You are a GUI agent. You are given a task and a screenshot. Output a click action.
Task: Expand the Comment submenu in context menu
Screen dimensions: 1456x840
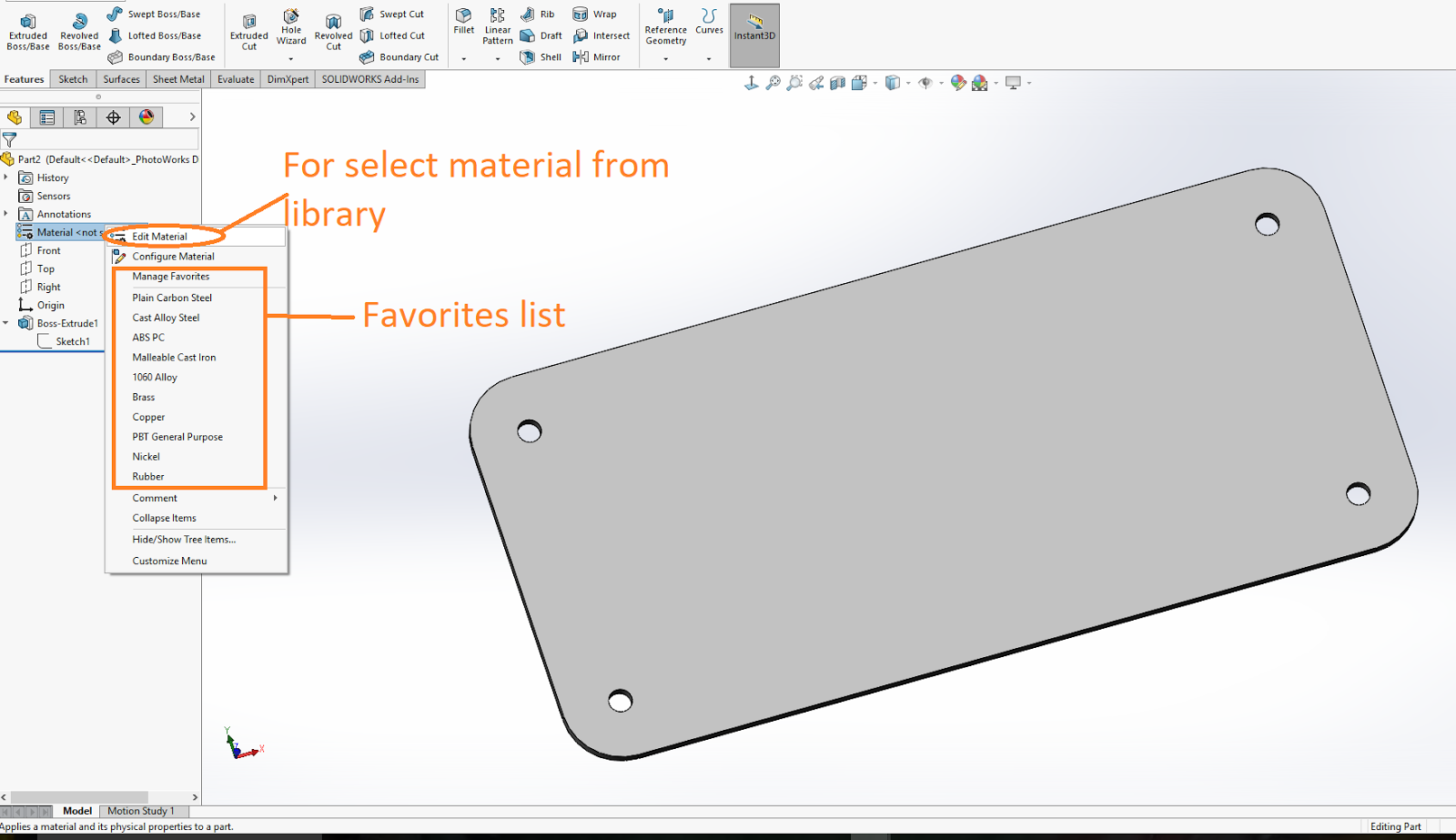point(275,498)
